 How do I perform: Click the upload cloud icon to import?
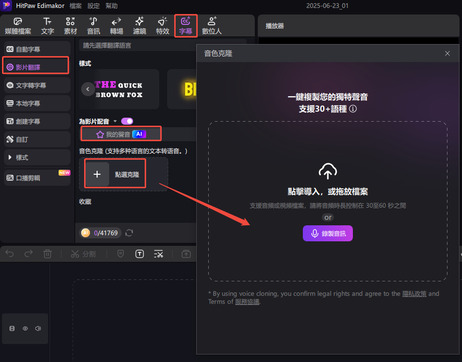click(x=328, y=171)
